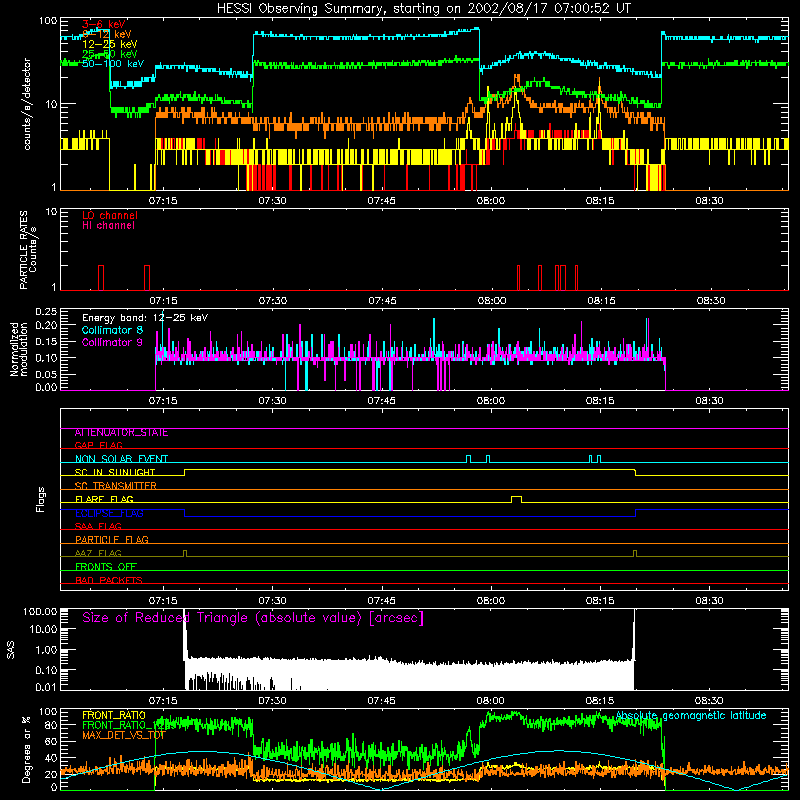The width and height of the screenshot is (800, 800).
Task: Click the ECLIPSE_FLAG rising step near 08:20
Action: point(636,513)
